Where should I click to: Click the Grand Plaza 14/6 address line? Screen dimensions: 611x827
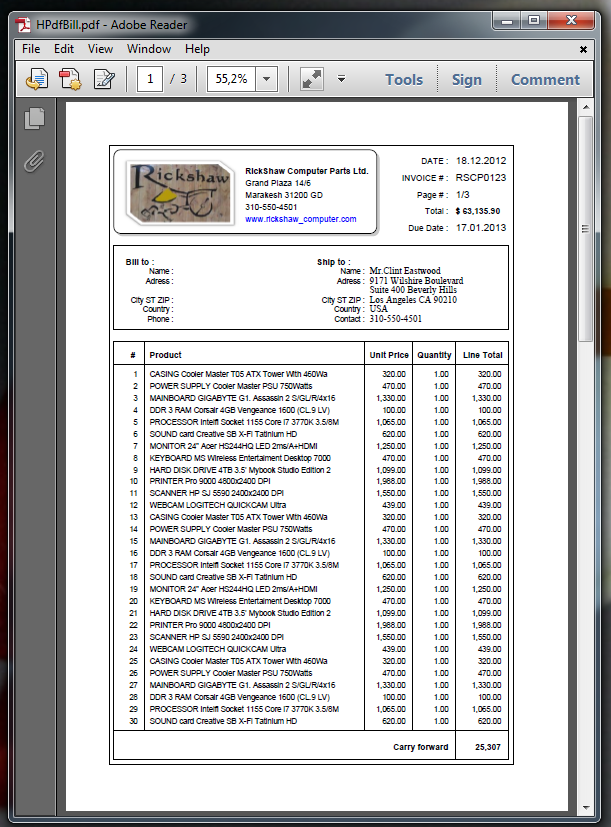278,183
